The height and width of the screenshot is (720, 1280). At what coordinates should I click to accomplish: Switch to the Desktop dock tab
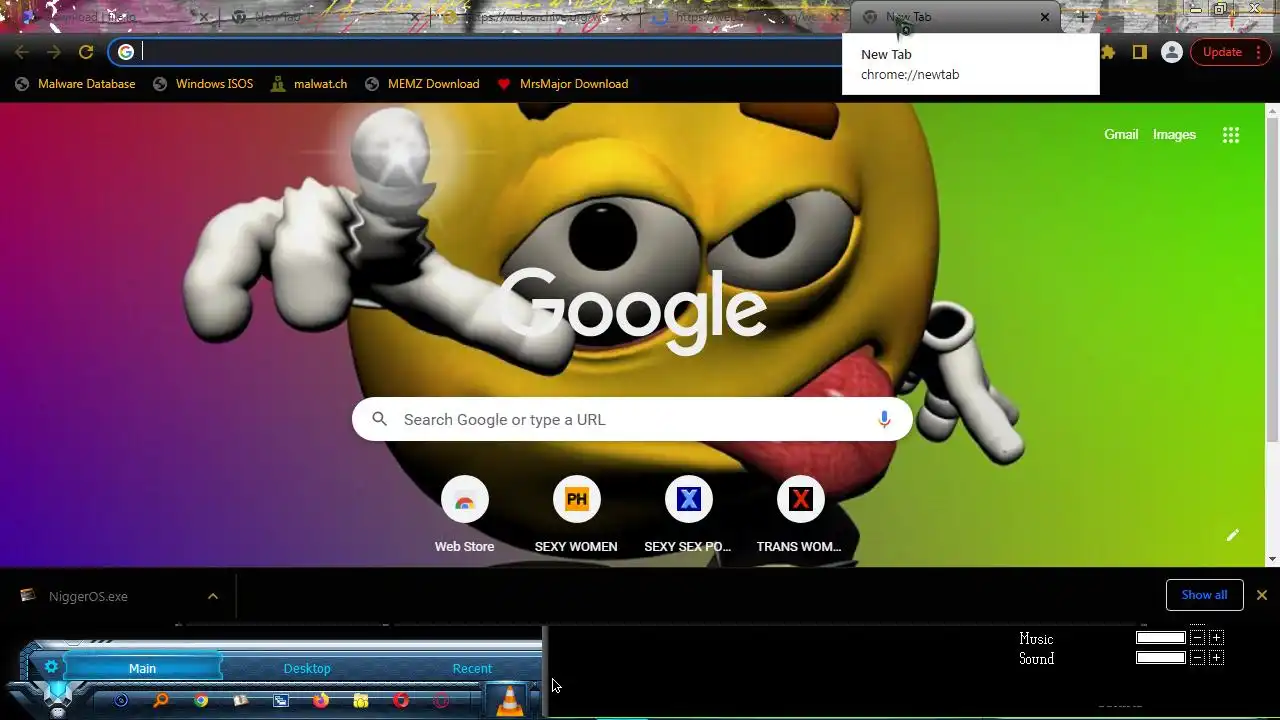307,668
